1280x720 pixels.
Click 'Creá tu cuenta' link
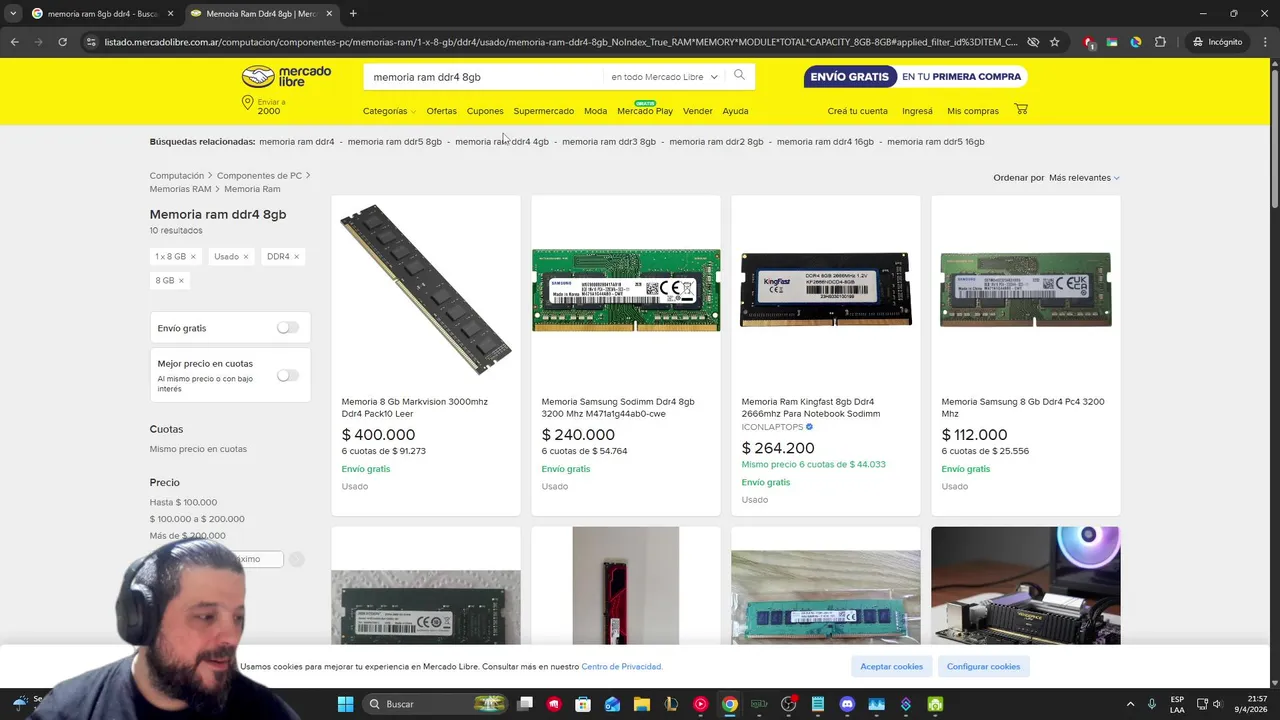point(857,111)
